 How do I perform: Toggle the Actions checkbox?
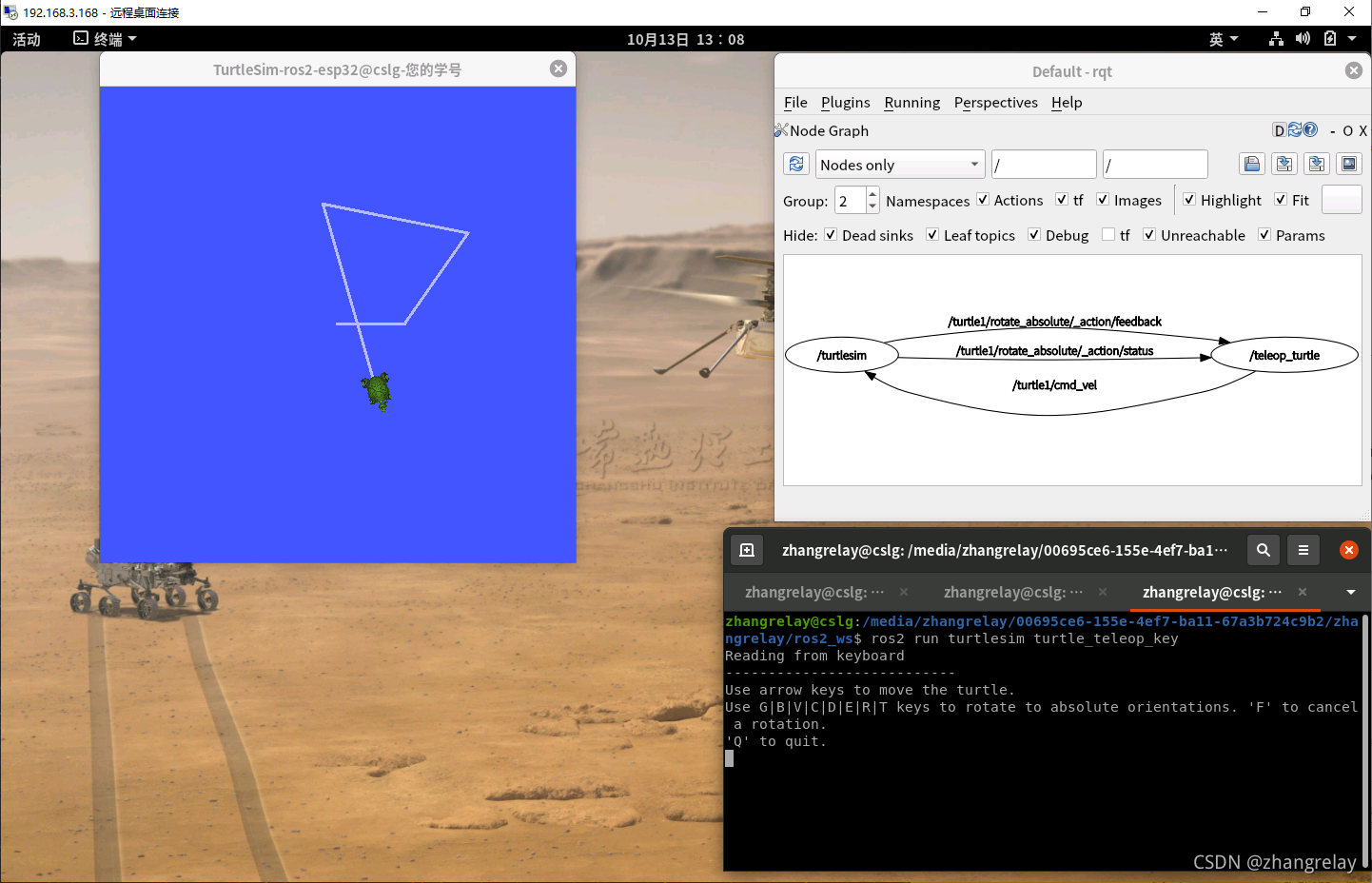(983, 200)
